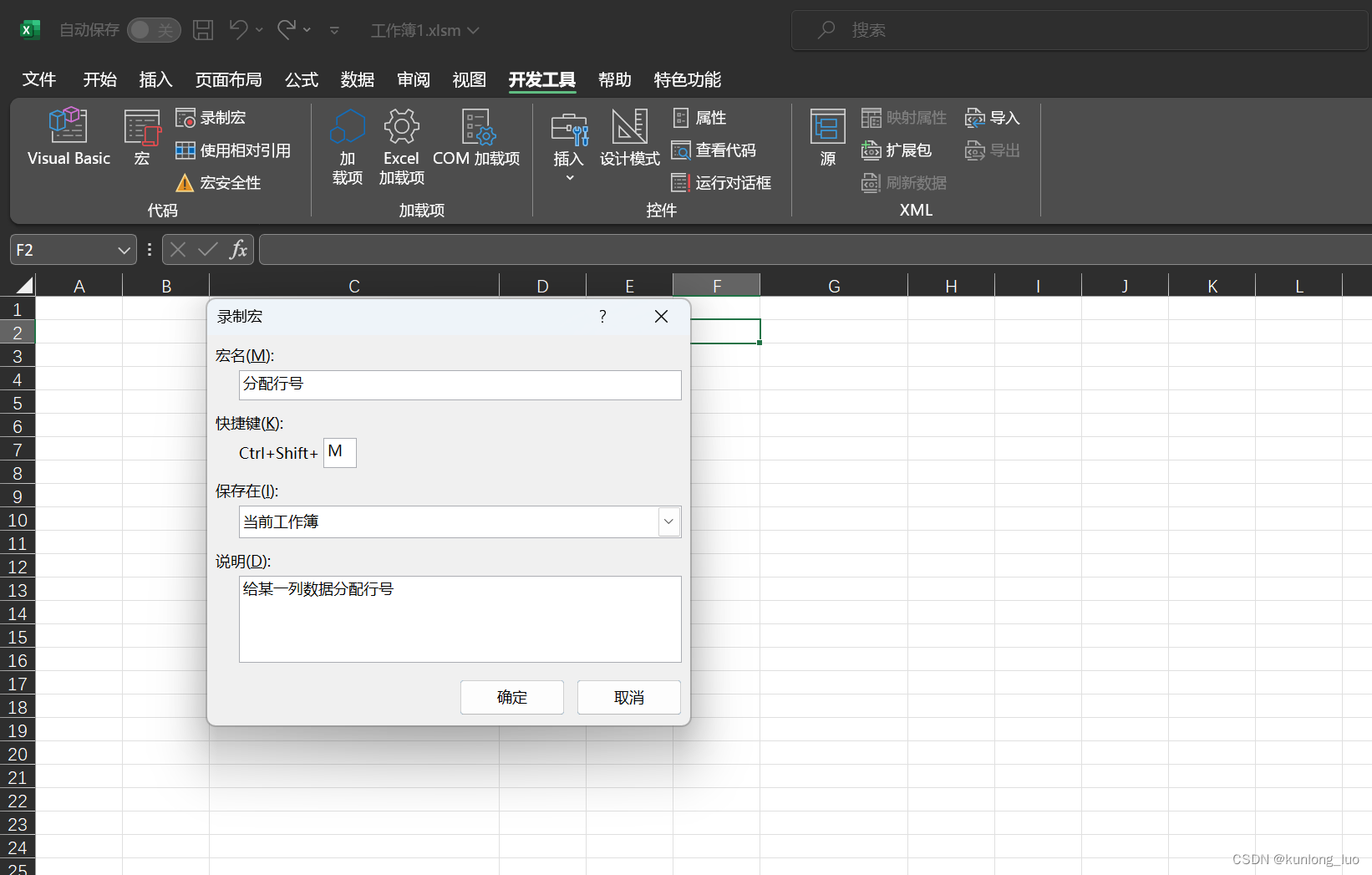Select row 20 header
This screenshot has width=1372, height=875.
pyautogui.click(x=18, y=754)
